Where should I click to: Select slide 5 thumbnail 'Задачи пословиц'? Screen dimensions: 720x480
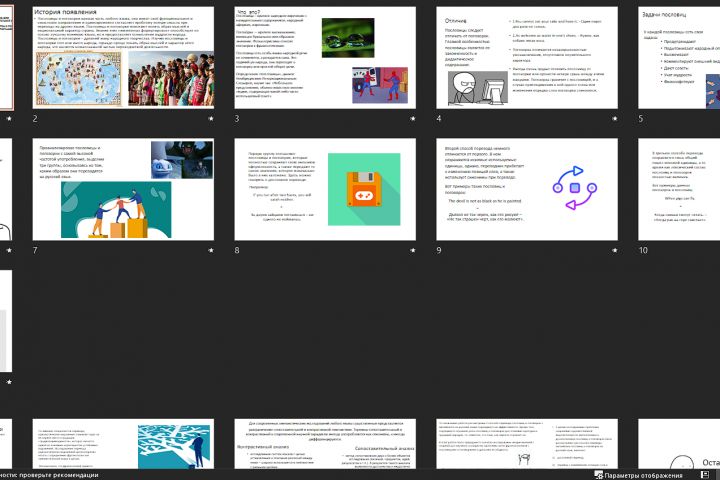tap(679, 57)
